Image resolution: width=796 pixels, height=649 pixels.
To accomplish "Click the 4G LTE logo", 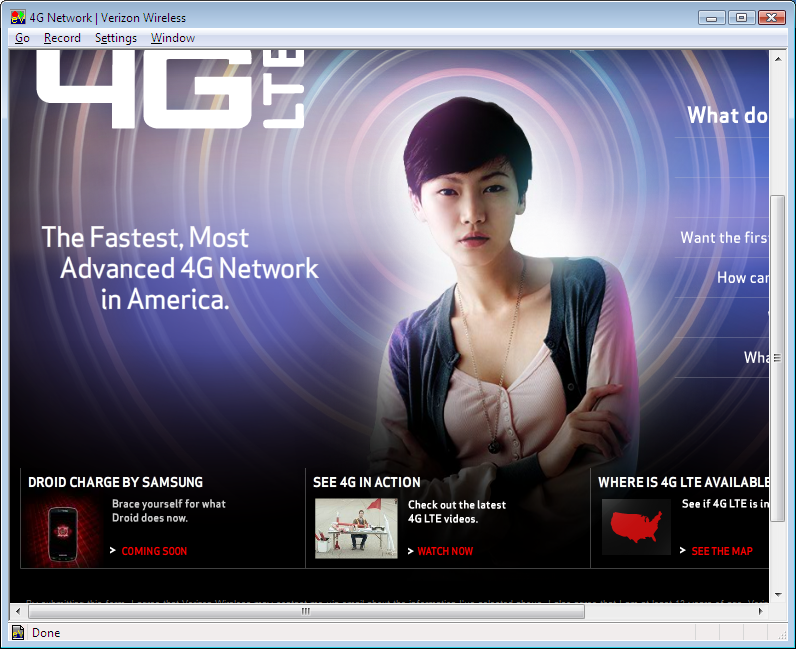I will click(x=170, y=89).
